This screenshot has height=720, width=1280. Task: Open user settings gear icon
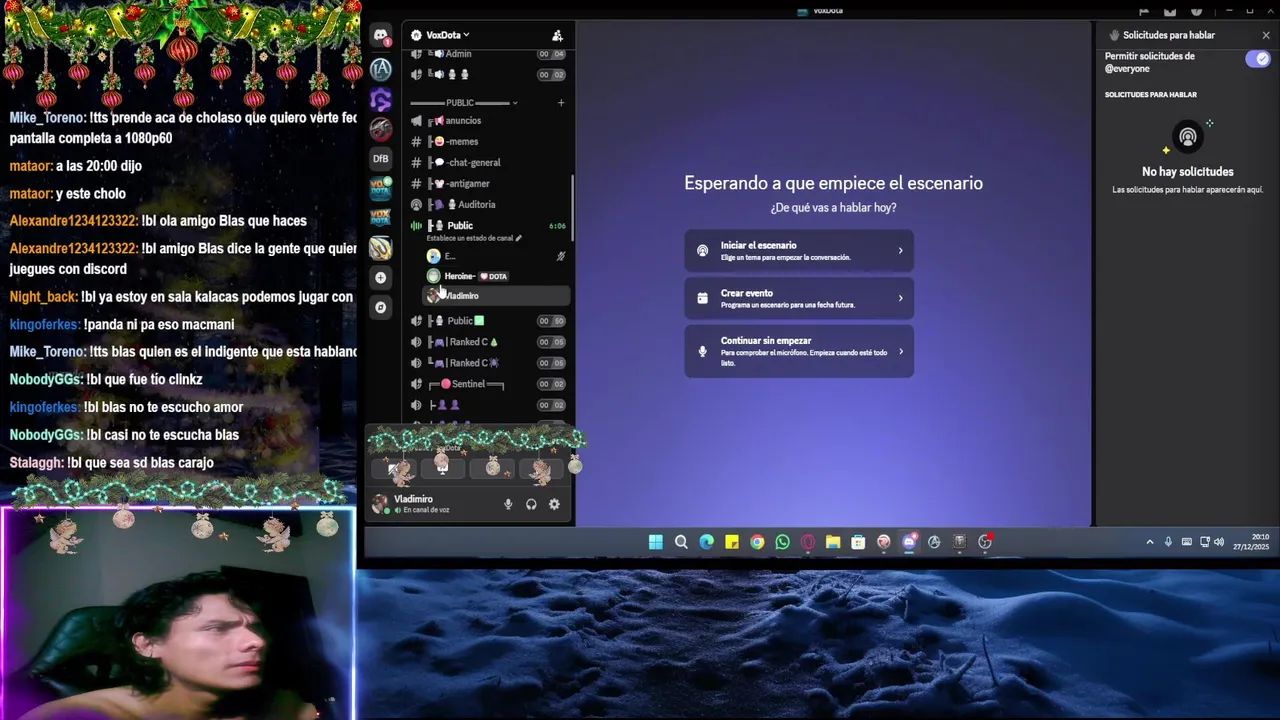pos(554,504)
